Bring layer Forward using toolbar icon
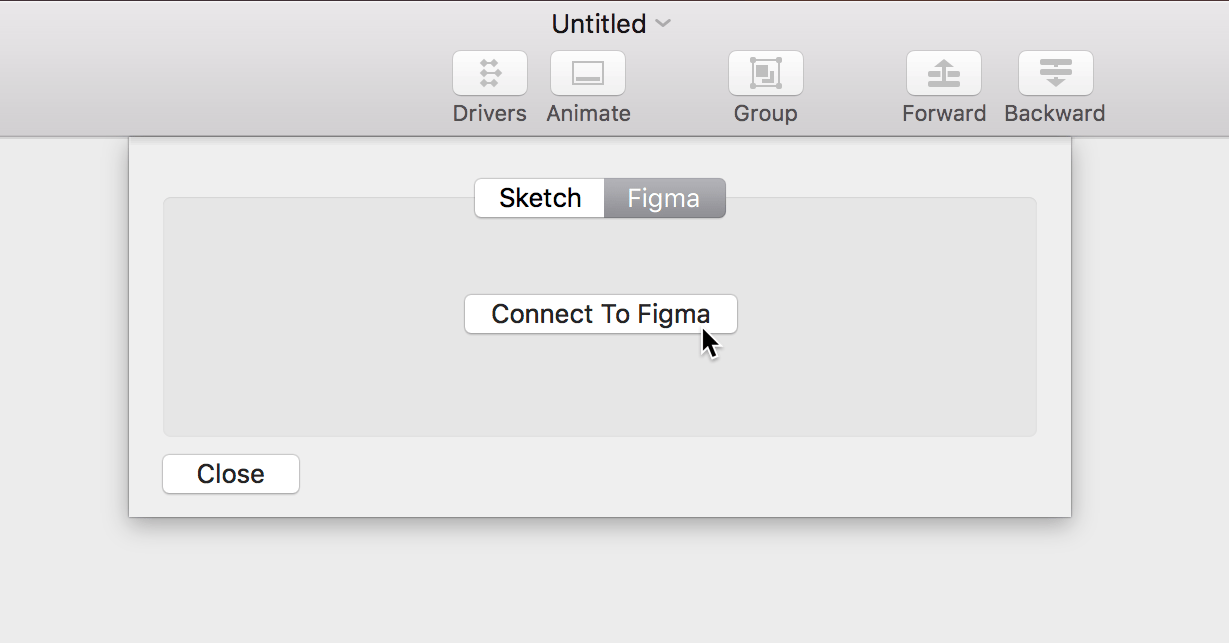Image resolution: width=1229 pixels, height=643 pixels. [943, 73]
